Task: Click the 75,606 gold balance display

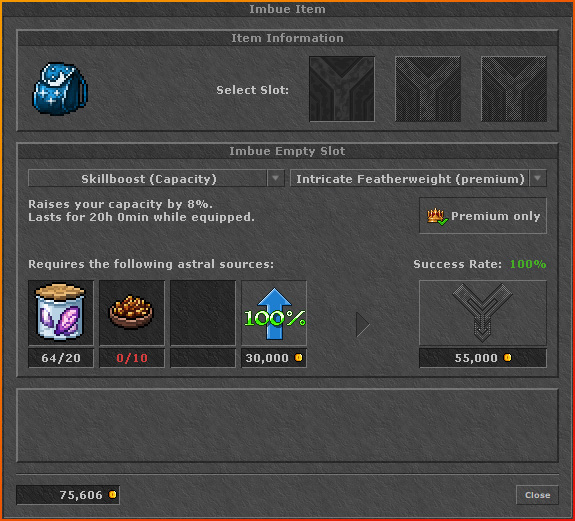Action: (x=68, y=495)
